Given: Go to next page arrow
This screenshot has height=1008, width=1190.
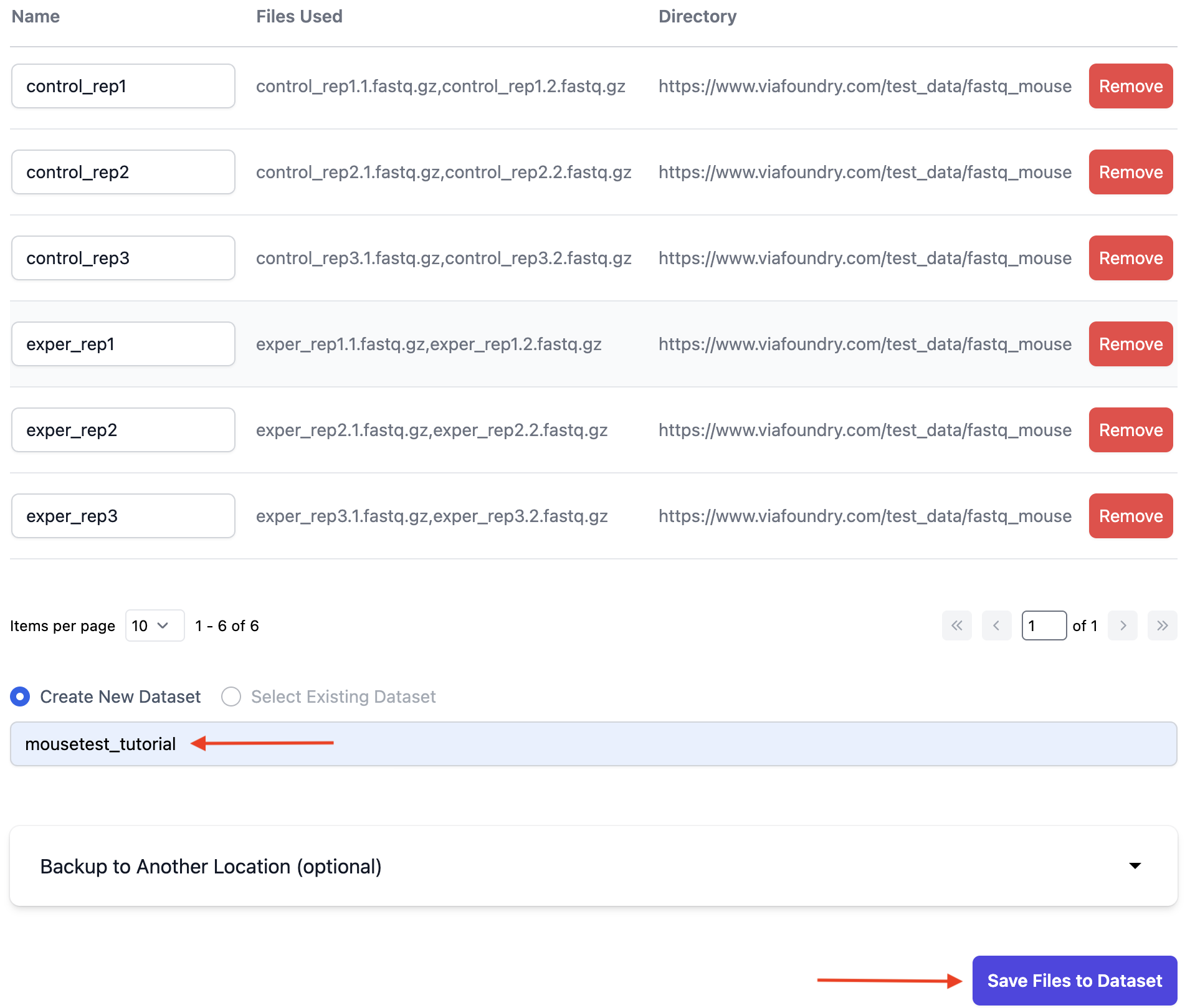Looking at the screenshot, I should (x=1123, y=625).
